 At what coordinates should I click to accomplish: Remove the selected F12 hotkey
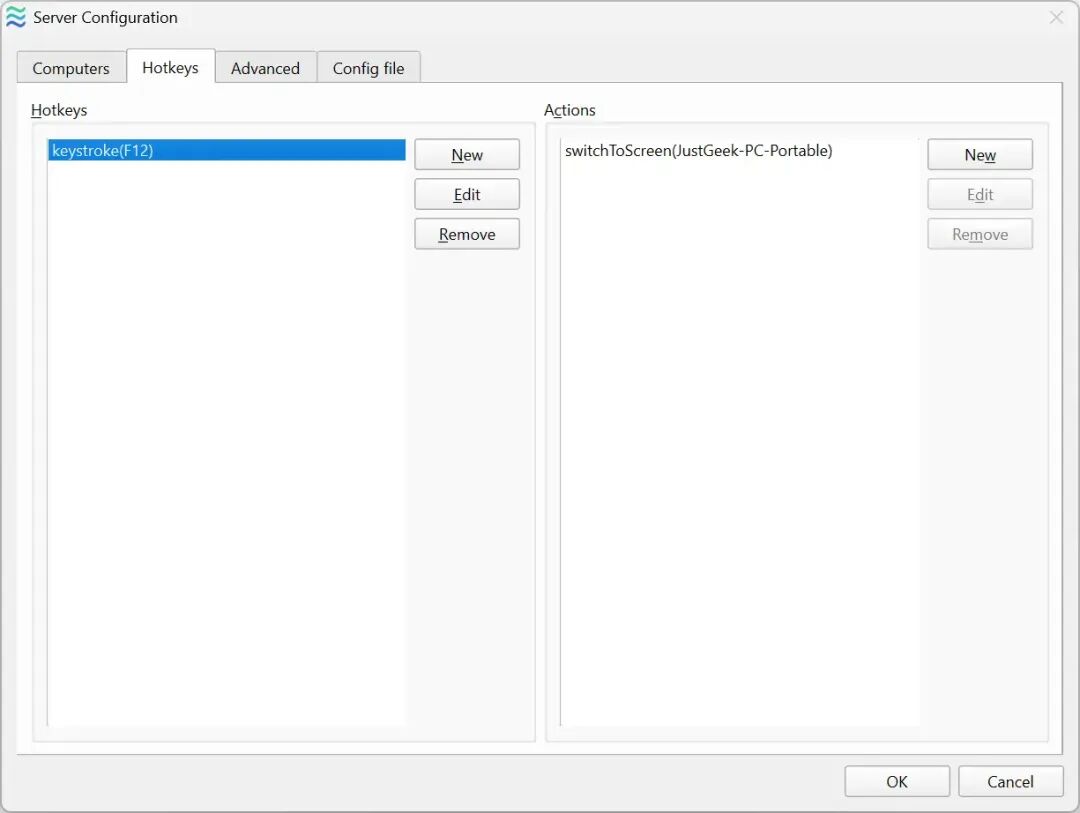(x=467, y=235)
